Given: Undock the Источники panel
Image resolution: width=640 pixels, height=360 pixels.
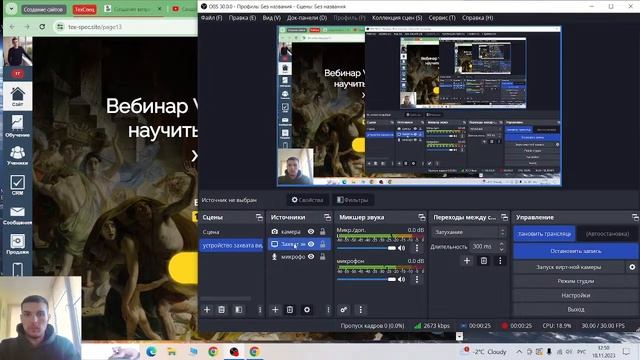Looking at the screenshot, I should point(327,217).
